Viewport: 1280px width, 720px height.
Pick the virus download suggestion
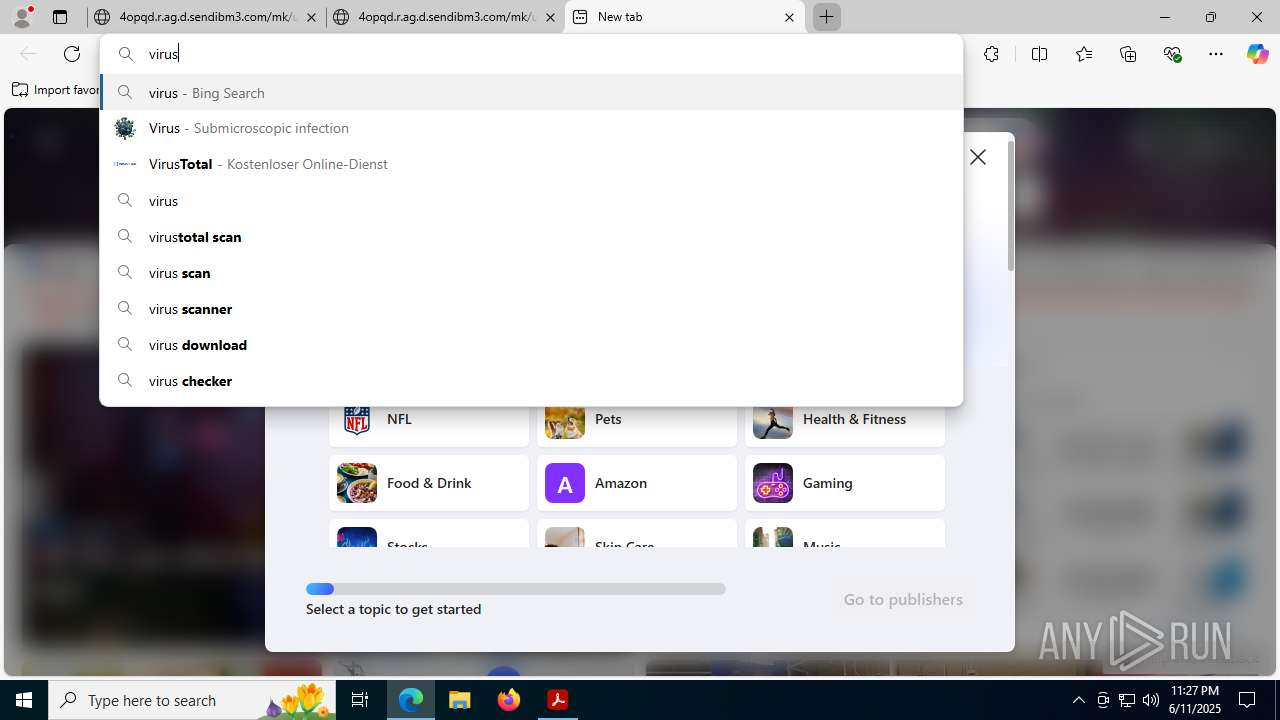tap(531, 345)
